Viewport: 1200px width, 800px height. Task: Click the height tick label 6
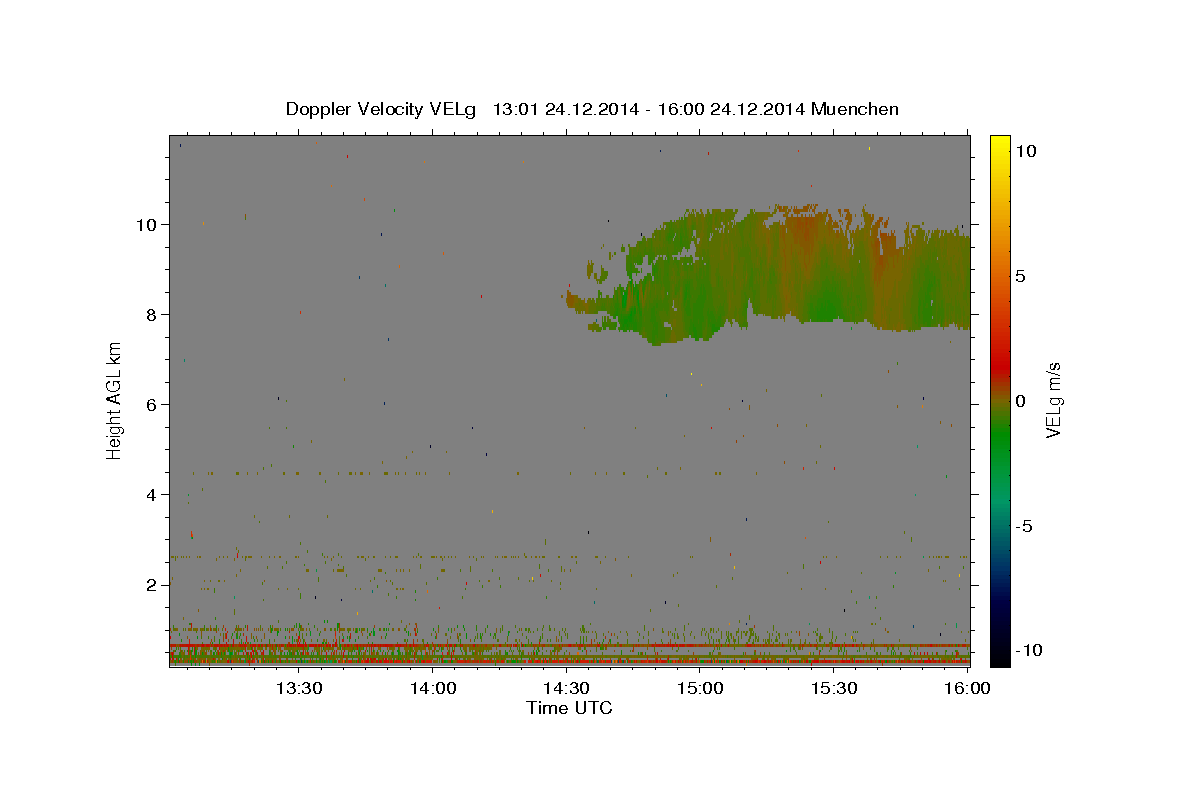coord(152,404)
